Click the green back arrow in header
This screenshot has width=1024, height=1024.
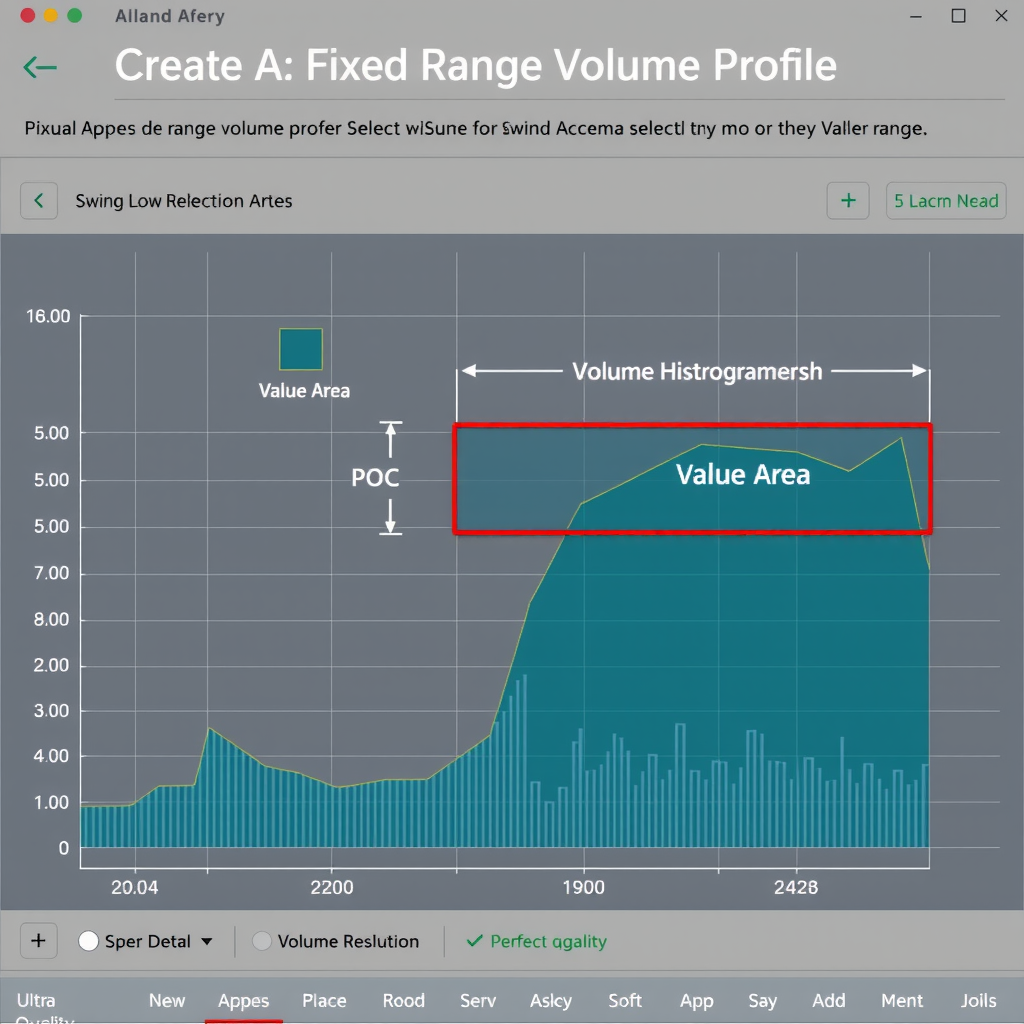40,67
